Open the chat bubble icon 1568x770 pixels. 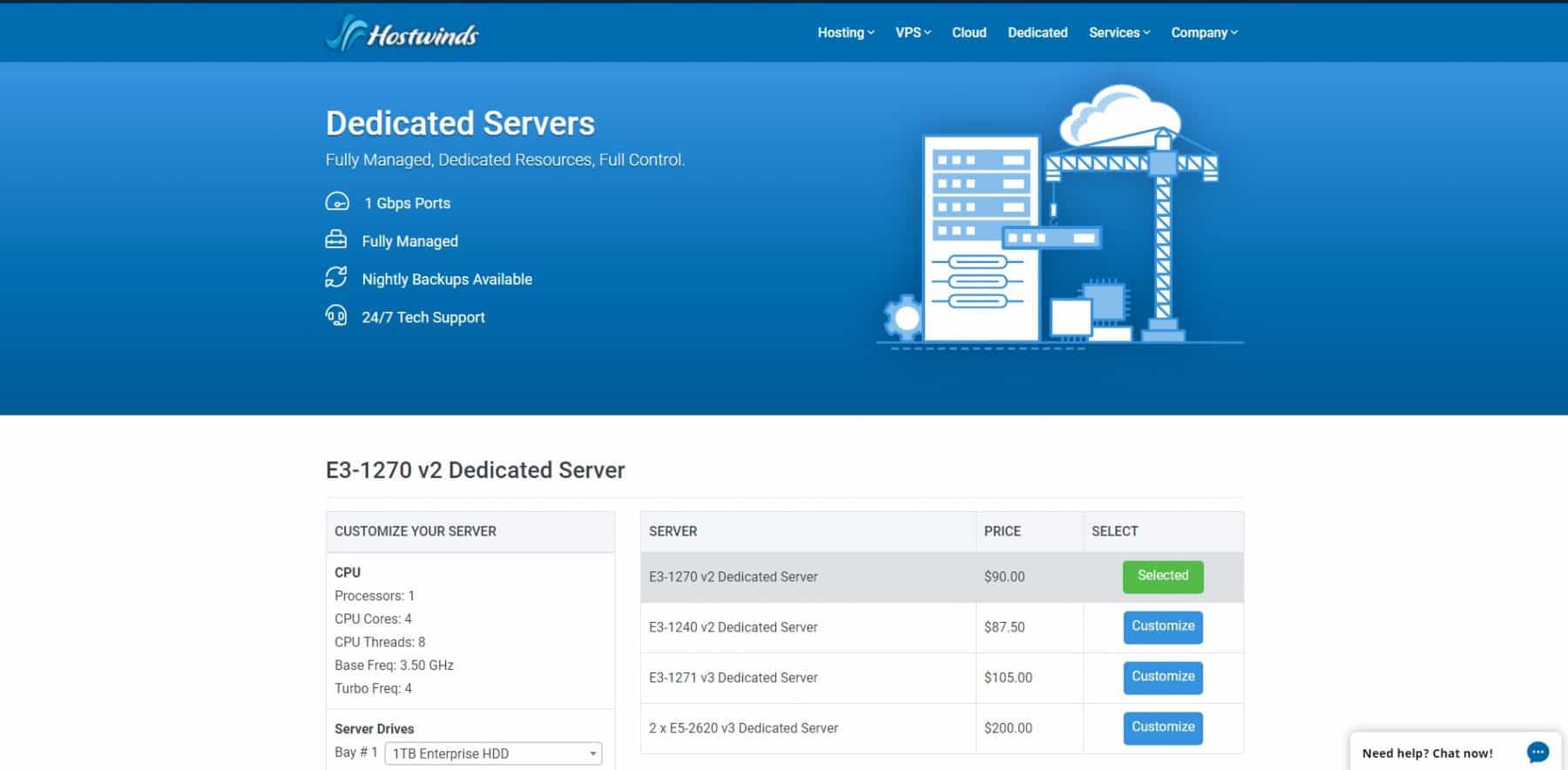[x=1538, y=753]
